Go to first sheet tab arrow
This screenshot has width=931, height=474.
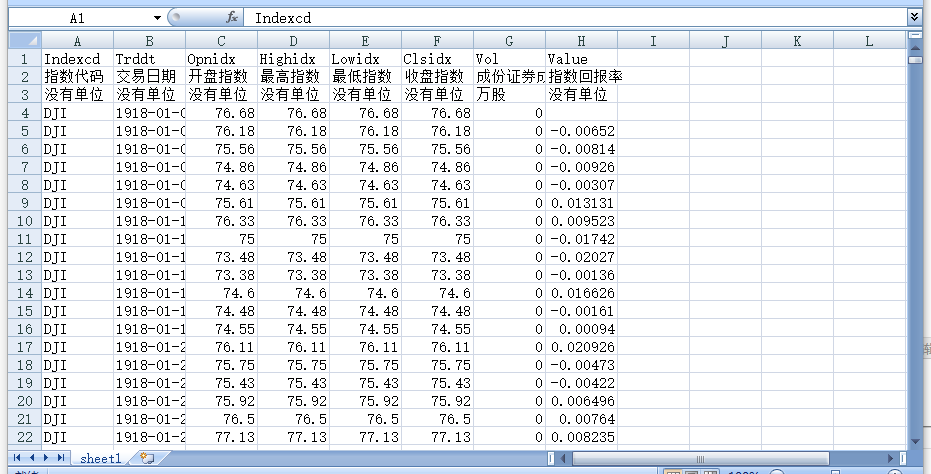pyautogui.click(x=17, y=458)
